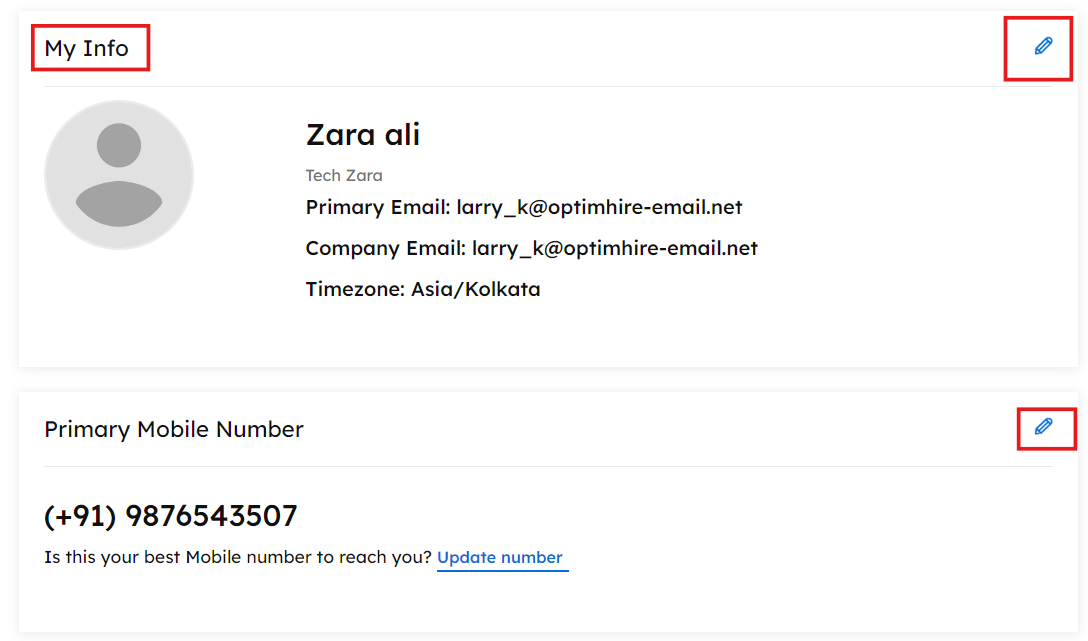Click the best Mobile number question text
The height and width of the screenshot is (641, 1088).
[x=238, y=558]
